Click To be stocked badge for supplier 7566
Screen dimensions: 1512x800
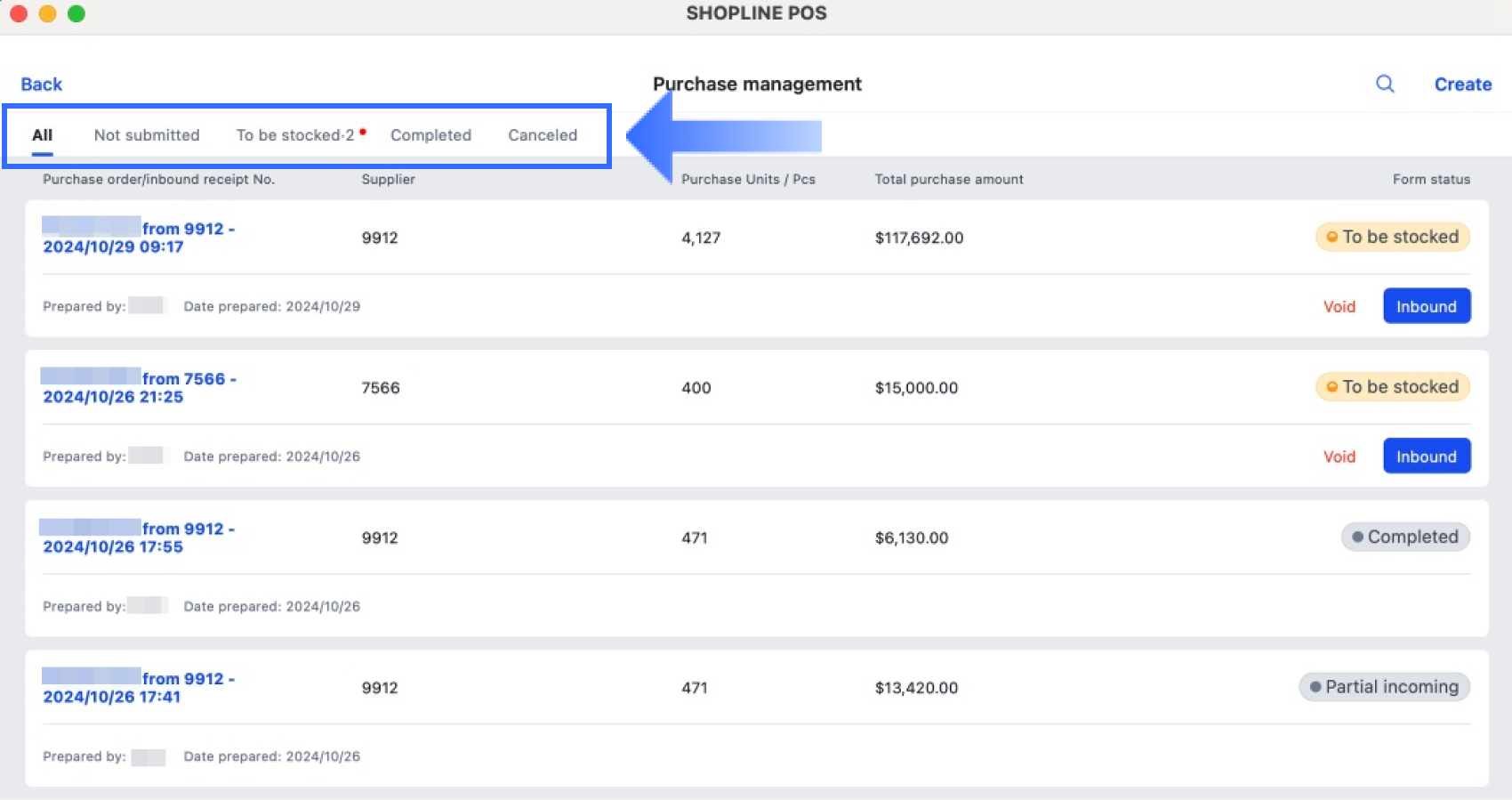click(x=1392, y=387)
